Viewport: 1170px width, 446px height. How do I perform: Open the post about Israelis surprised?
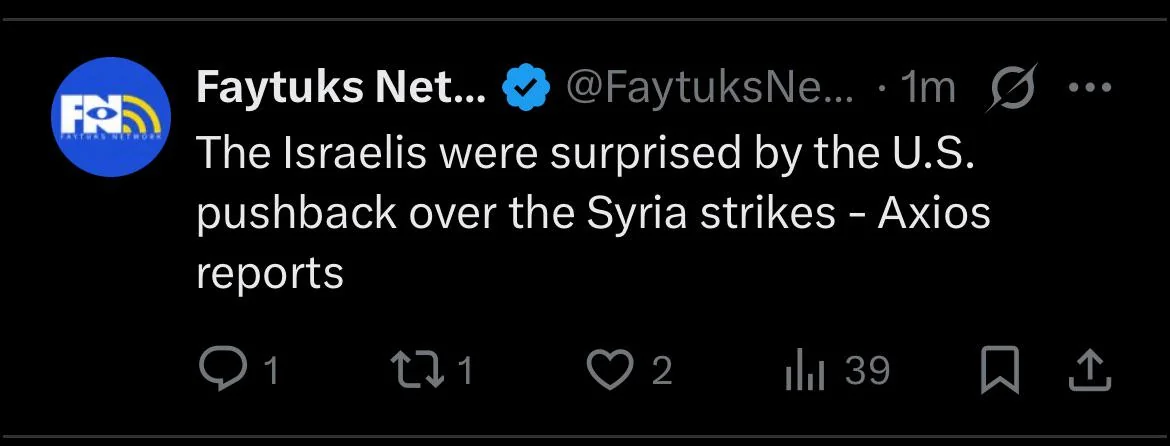point(593,214)
